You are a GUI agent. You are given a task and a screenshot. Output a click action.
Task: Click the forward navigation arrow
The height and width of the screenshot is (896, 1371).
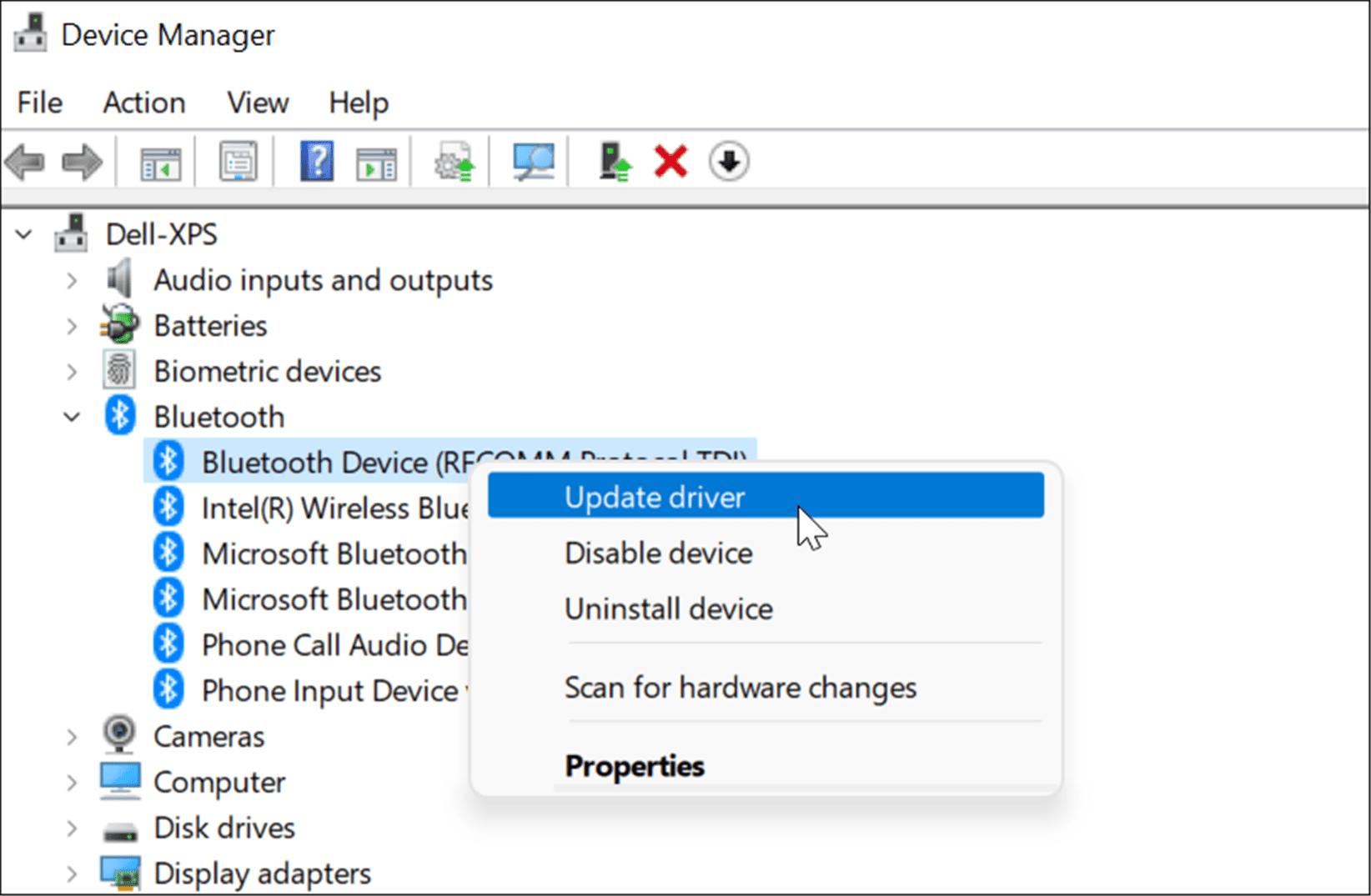(81, 161)
